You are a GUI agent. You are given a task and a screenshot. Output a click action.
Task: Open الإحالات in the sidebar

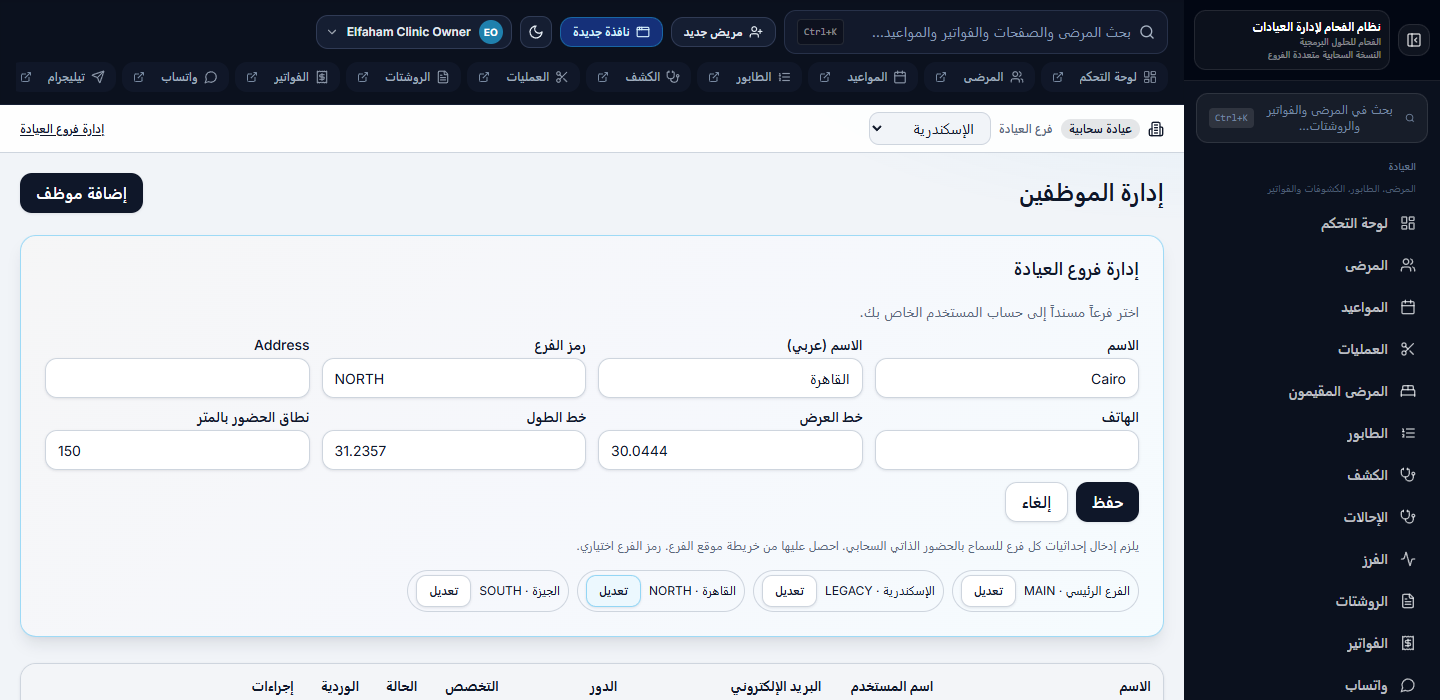tap(1312, 517)
